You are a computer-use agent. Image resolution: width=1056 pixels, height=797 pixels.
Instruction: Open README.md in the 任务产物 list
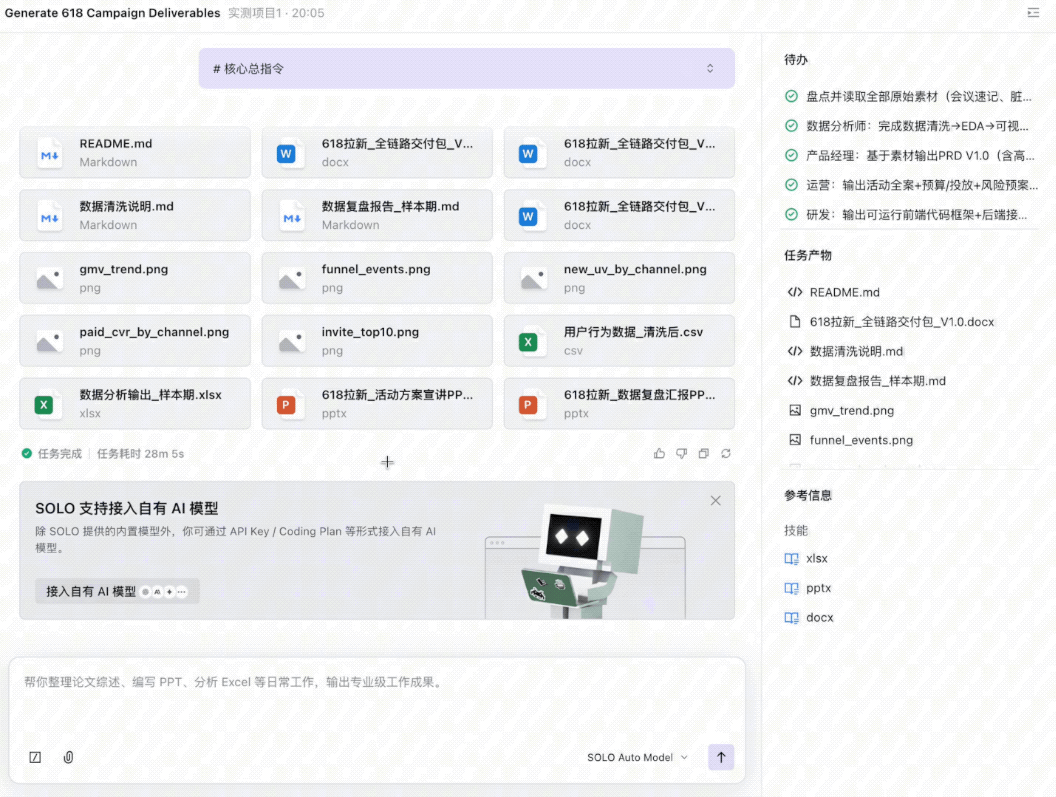844,293
